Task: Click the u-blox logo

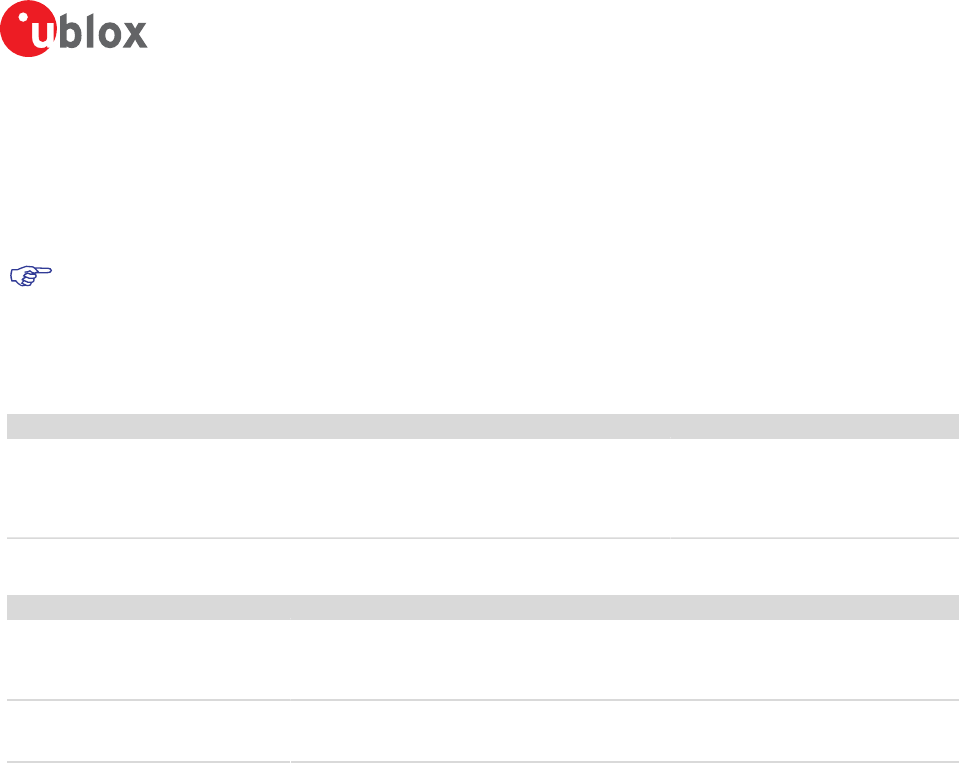Action: (74, 29)
